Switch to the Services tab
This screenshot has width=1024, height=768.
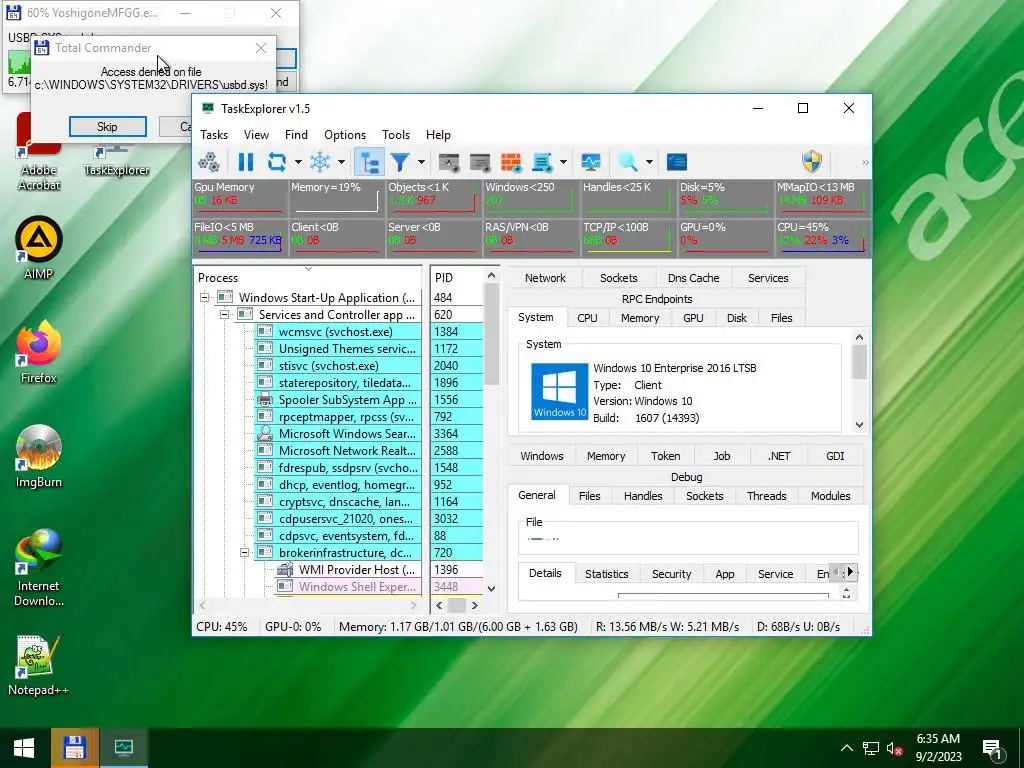coord(768,278)
